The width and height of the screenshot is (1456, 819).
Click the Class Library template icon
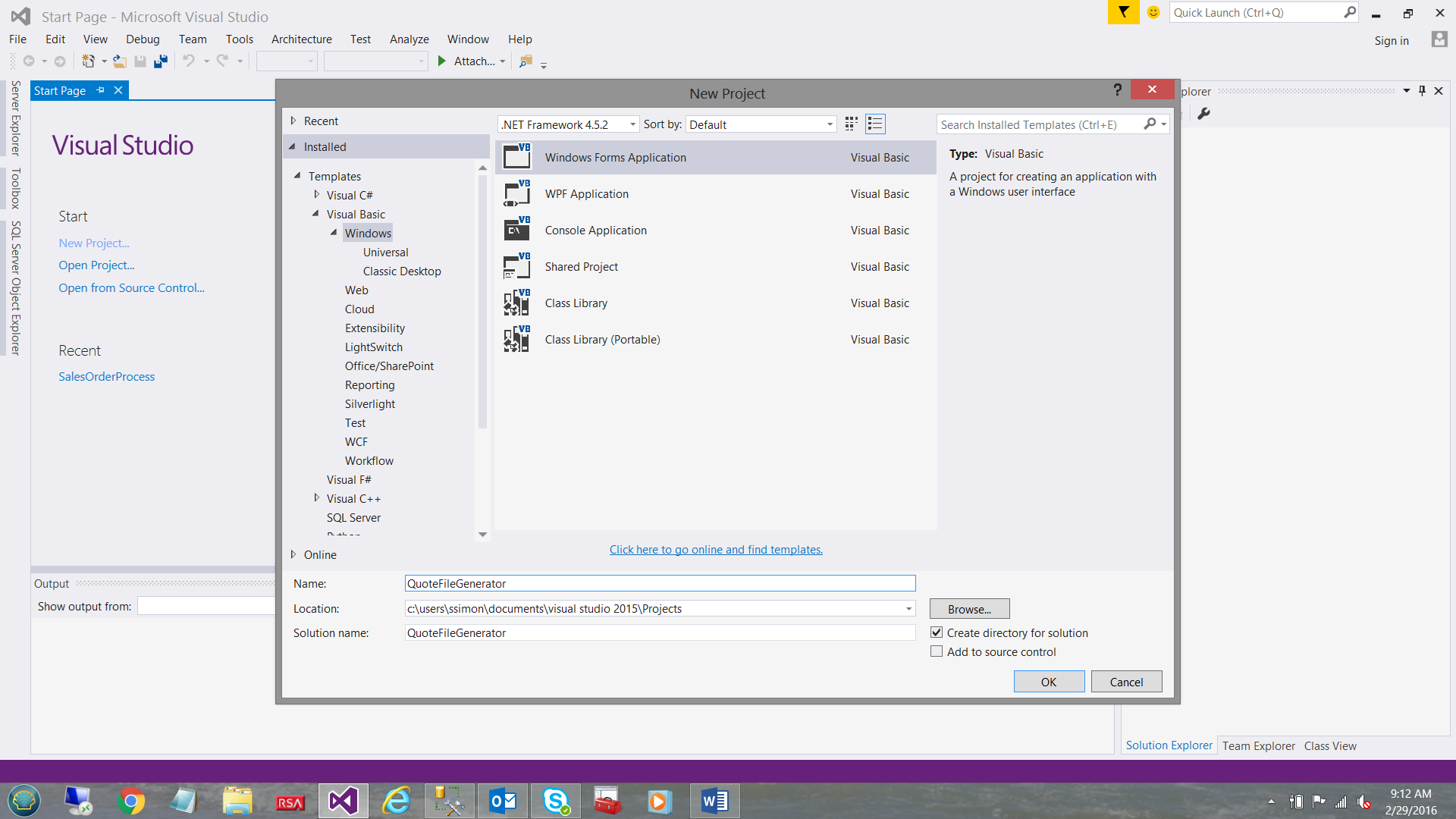516,303
